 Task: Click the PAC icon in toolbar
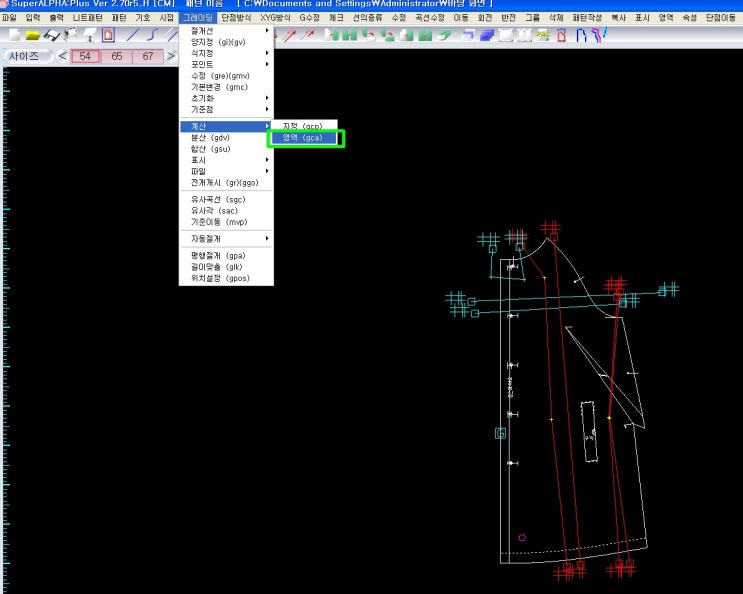pos(543,35)
